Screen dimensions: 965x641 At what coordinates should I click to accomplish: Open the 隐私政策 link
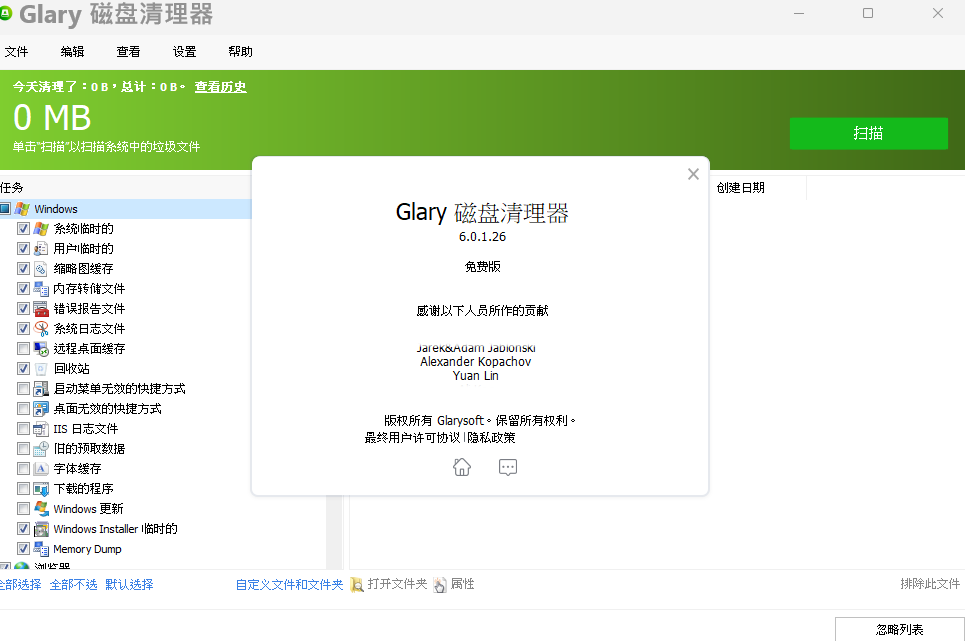pyautogui.click(x=491, y=437)
